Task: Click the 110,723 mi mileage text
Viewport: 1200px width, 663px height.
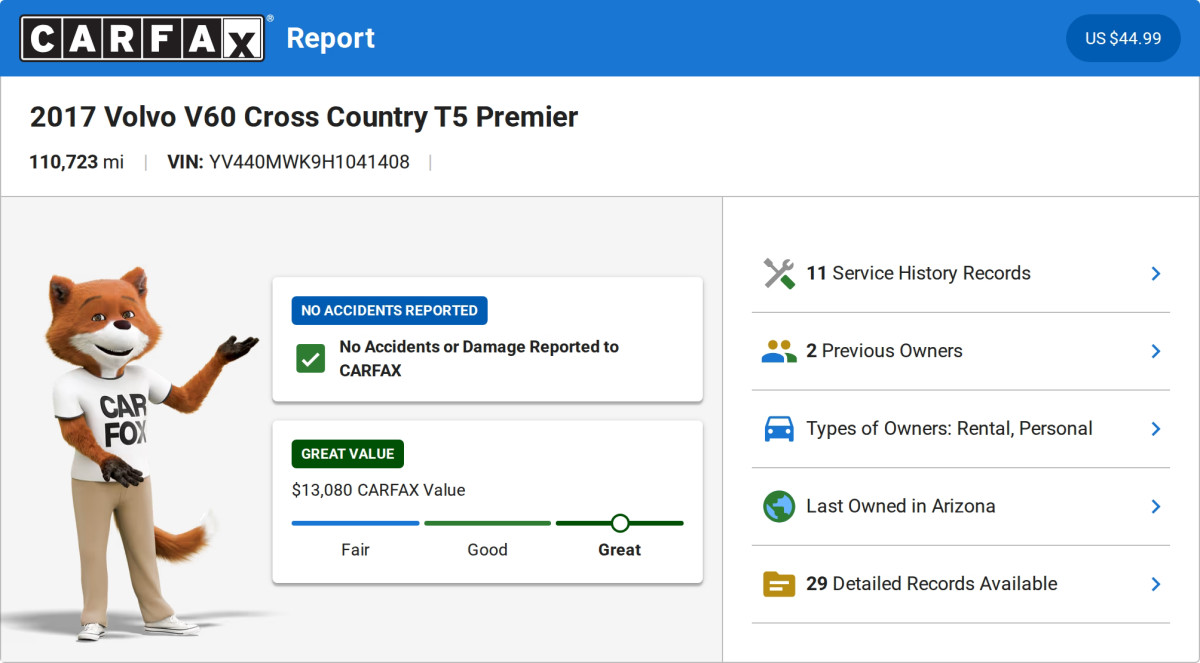Action: tap(77, 162)
